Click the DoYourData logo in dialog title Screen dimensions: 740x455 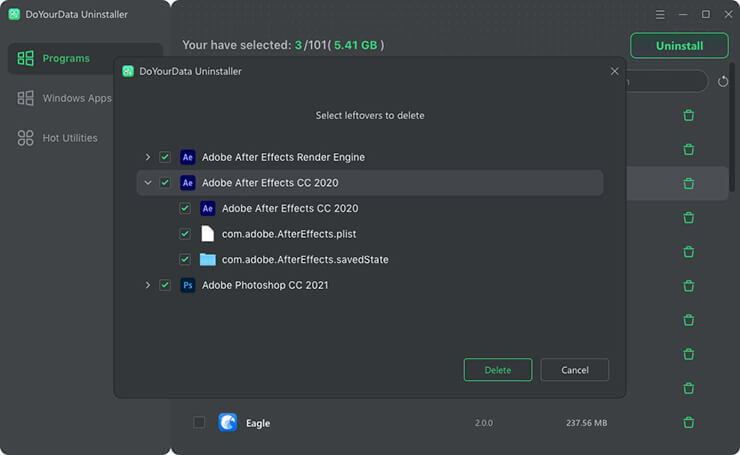[128, 71]
